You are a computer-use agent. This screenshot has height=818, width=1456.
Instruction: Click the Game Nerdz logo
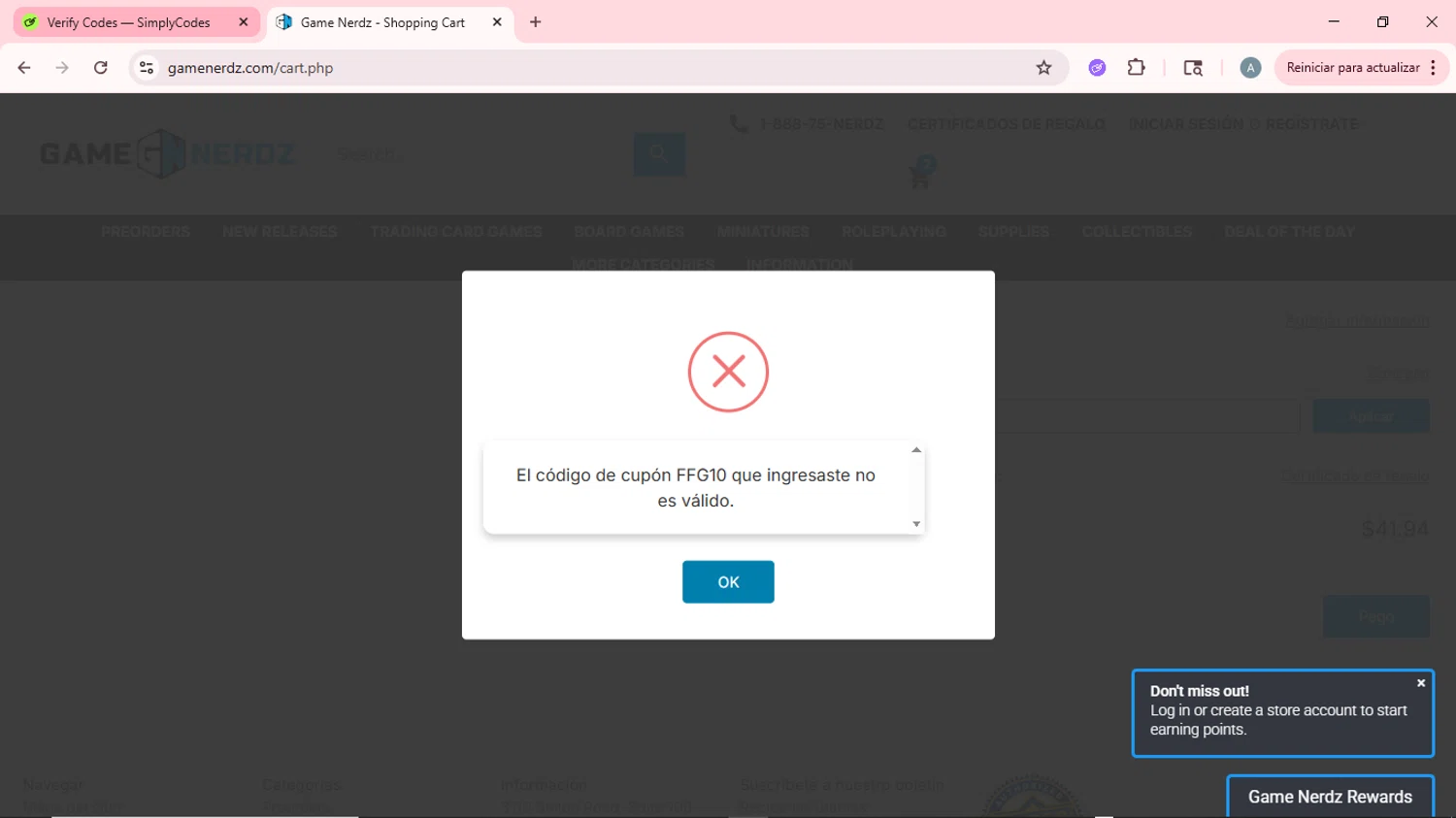click(168, 153)
